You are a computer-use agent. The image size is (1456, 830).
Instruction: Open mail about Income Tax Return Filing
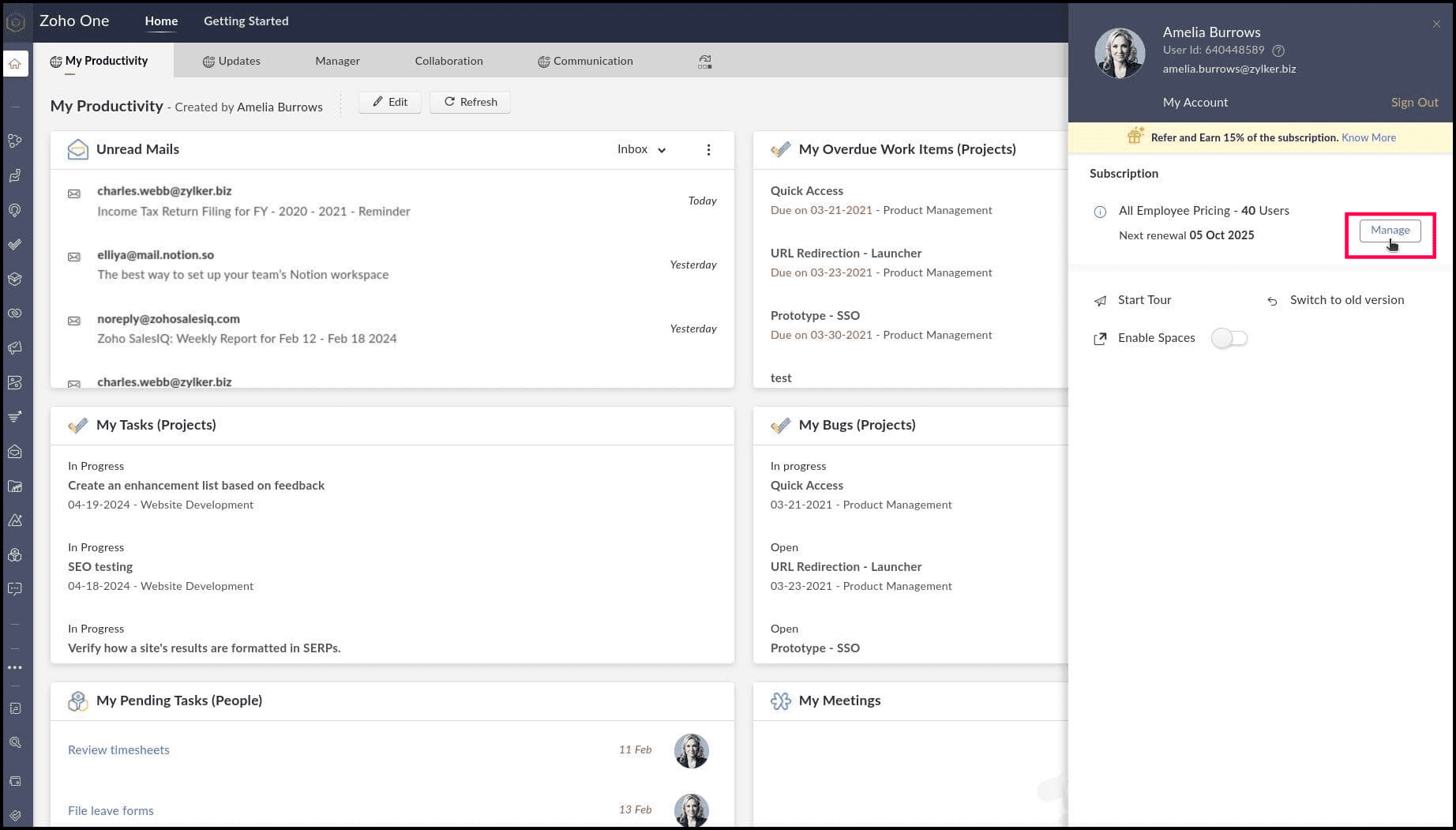coord(392,201)
